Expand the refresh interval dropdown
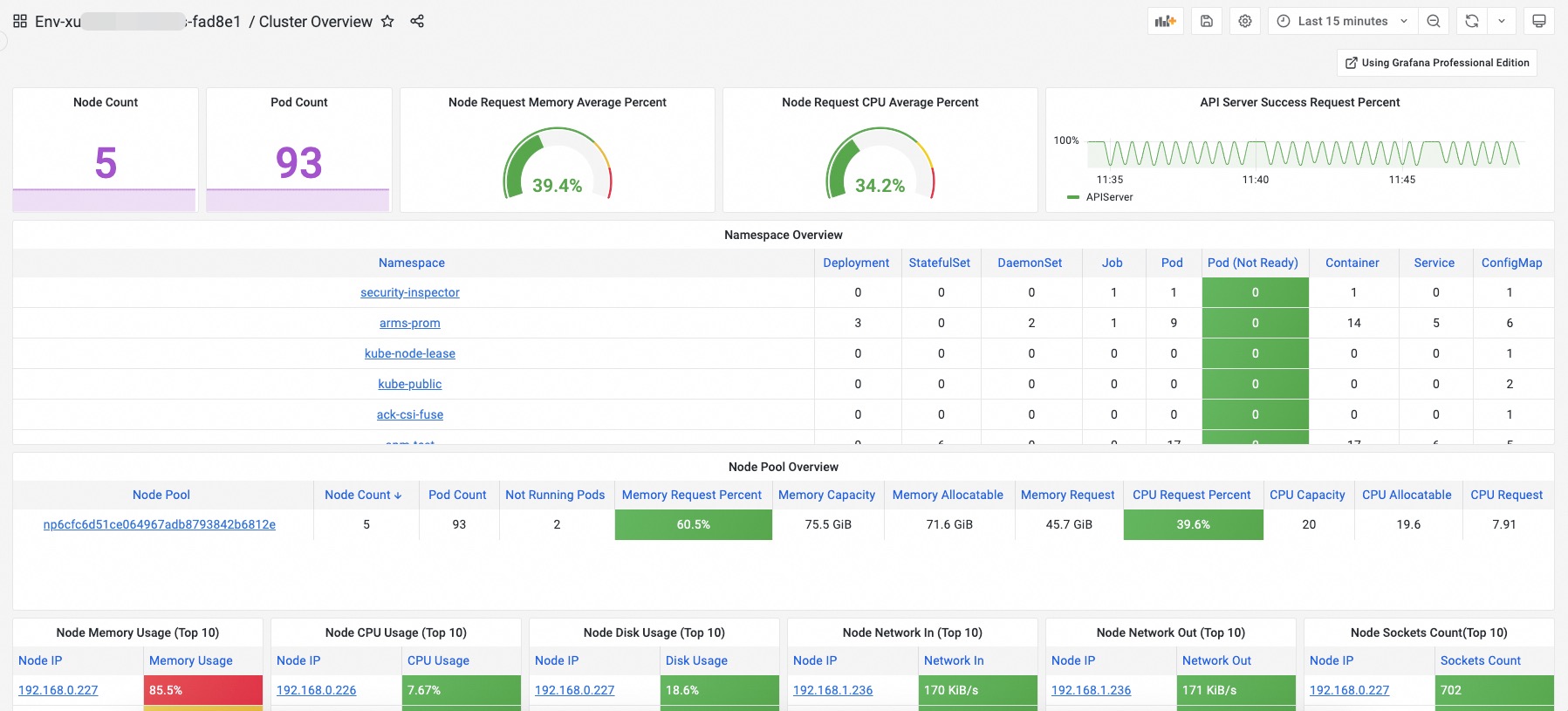1568x711 pixels. (1502, 21)
